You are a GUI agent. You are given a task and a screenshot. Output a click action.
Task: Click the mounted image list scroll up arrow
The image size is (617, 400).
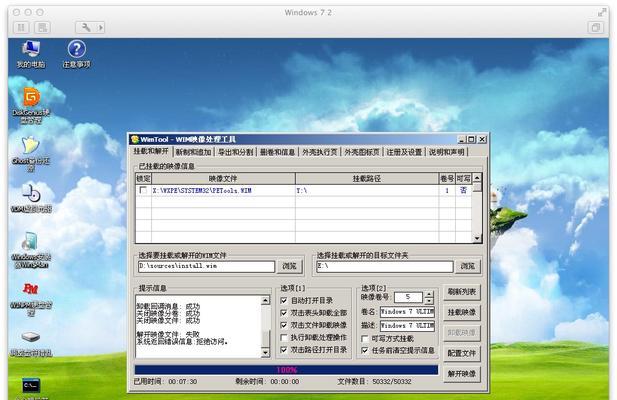pos(477,178)
